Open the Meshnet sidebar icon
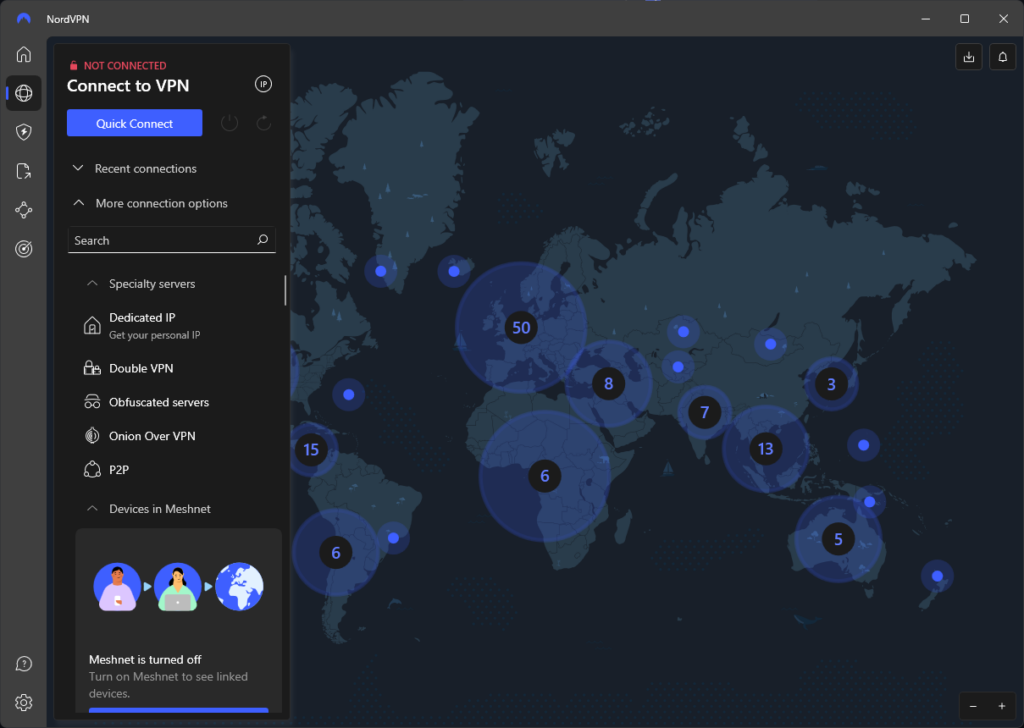1024x728 pixels. [x=24, y=210]
